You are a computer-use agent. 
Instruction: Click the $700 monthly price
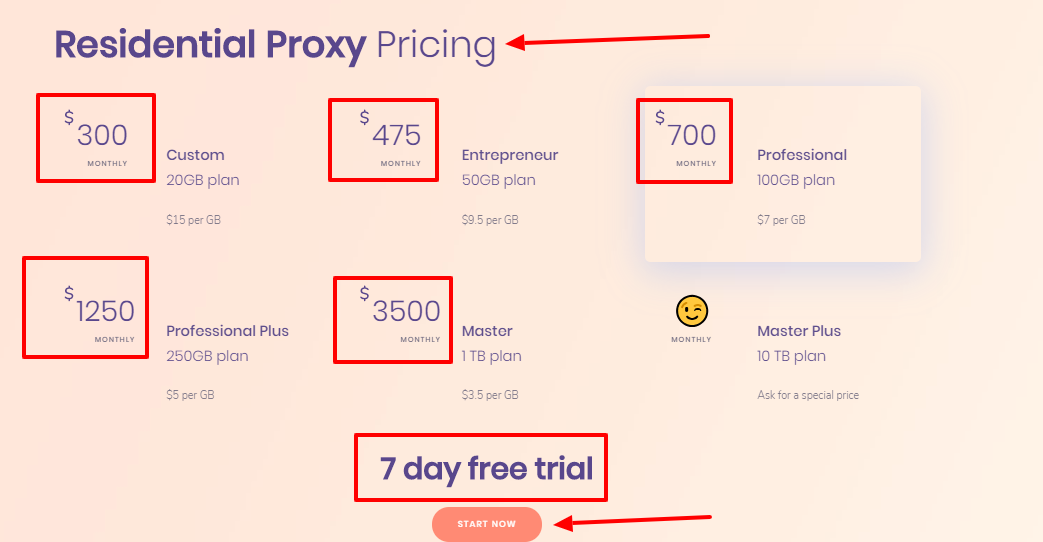coord(690,134)
